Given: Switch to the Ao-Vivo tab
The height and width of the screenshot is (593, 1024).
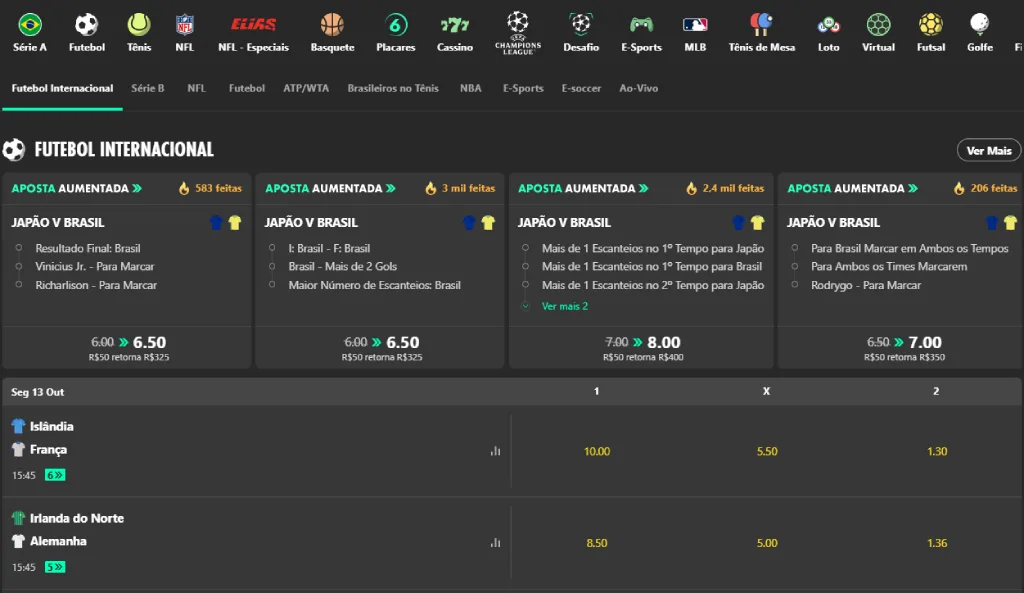Looking at the screenshot, I should point(638,88).
